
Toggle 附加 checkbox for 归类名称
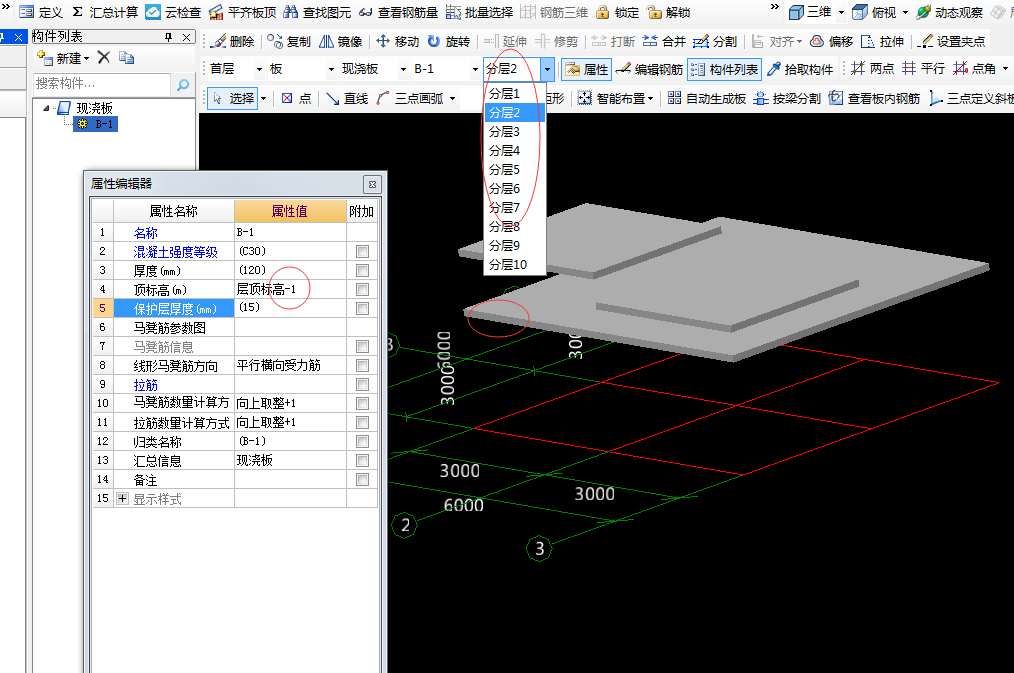[x=362, y=442]
